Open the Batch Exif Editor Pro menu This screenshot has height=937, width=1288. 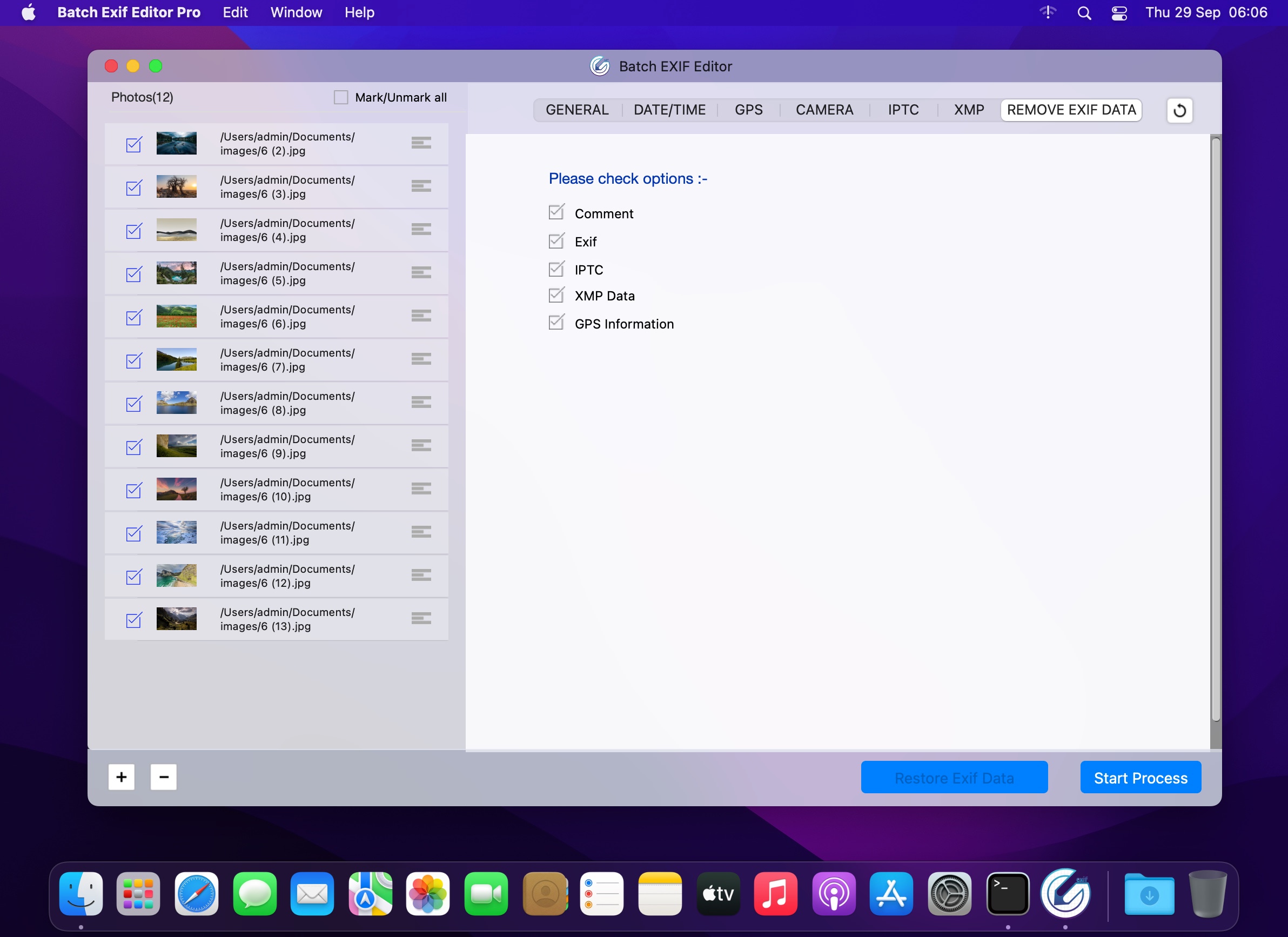point(129,12)
